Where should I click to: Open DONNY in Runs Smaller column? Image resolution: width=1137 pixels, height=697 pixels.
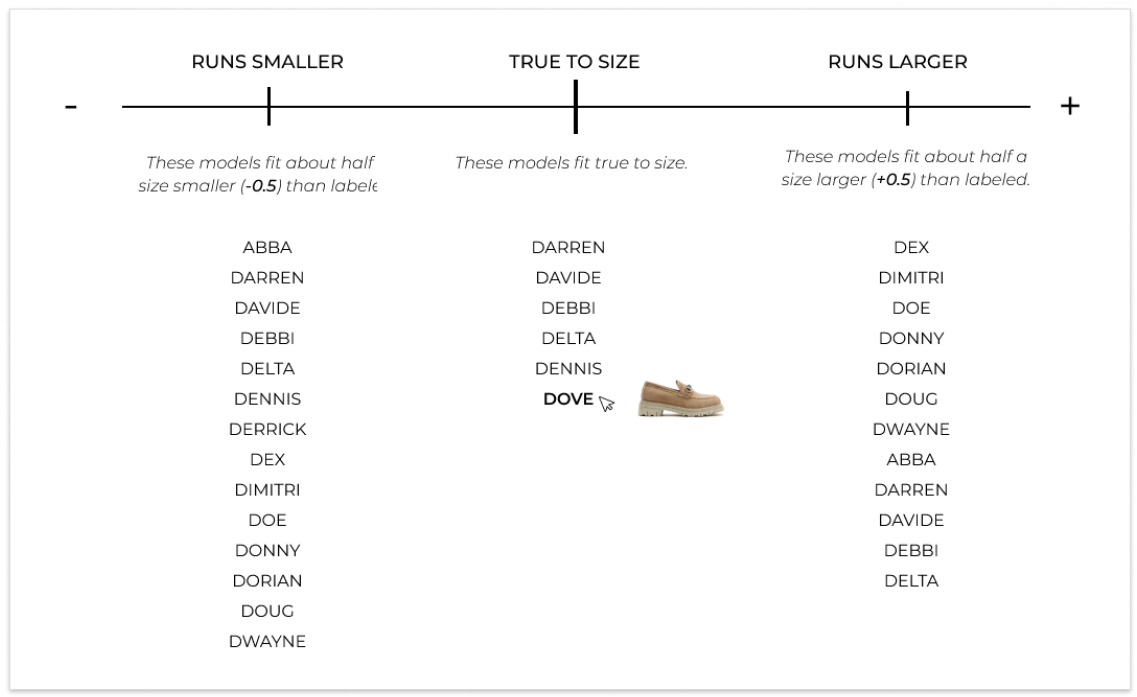tap(268, 550)
